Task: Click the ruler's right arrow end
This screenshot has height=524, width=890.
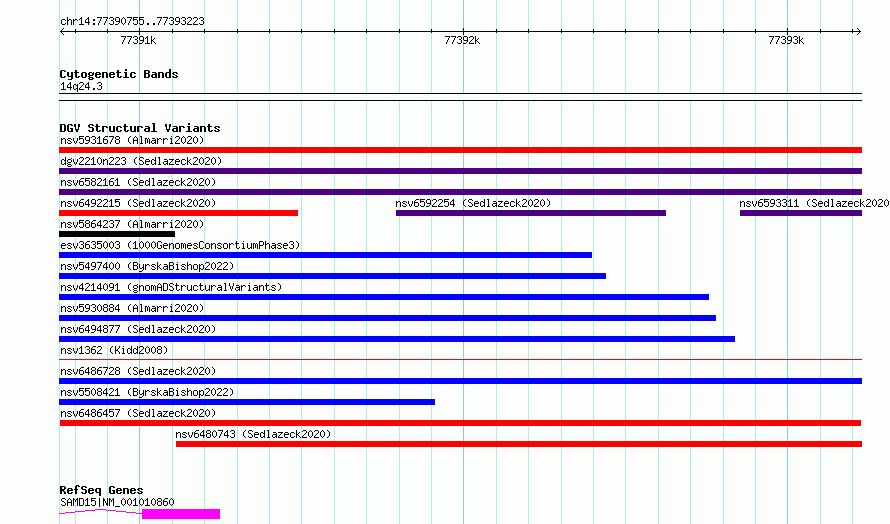Action: click(858, 32)
